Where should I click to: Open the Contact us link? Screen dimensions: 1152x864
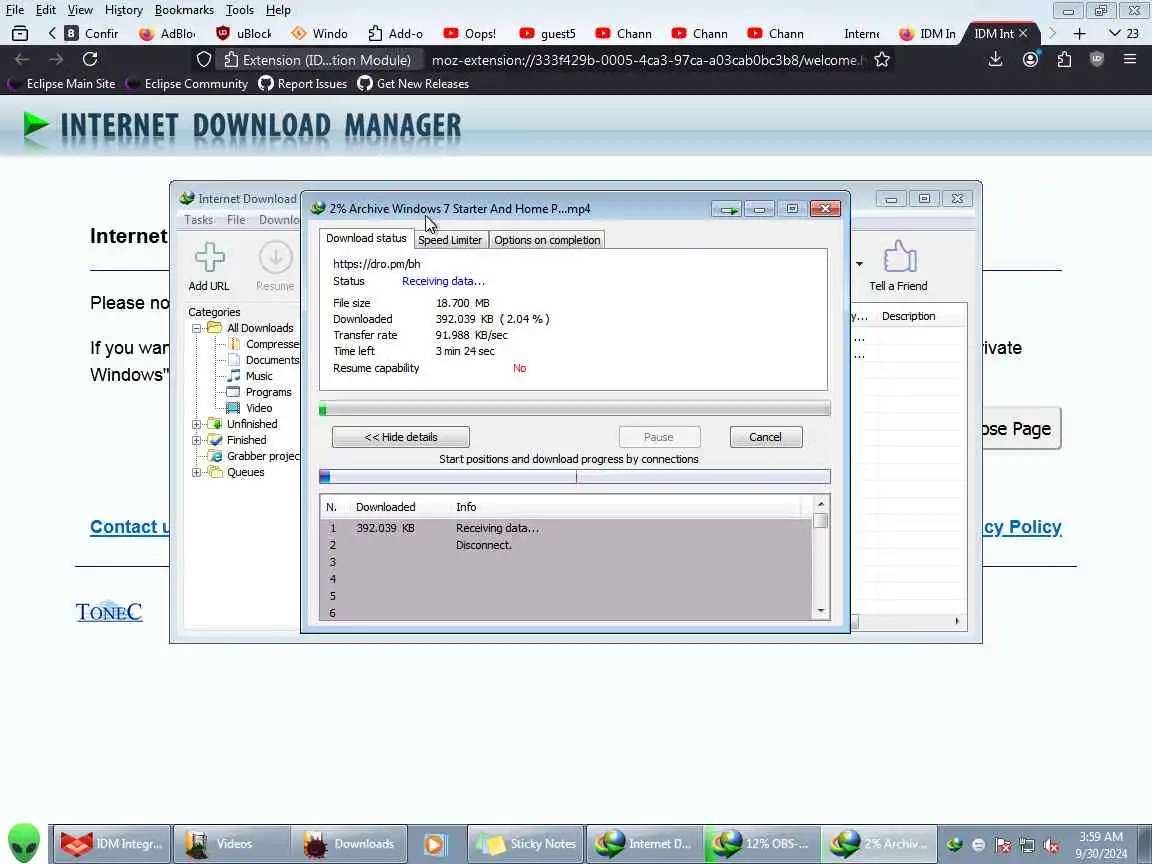(x=130, y=527)
